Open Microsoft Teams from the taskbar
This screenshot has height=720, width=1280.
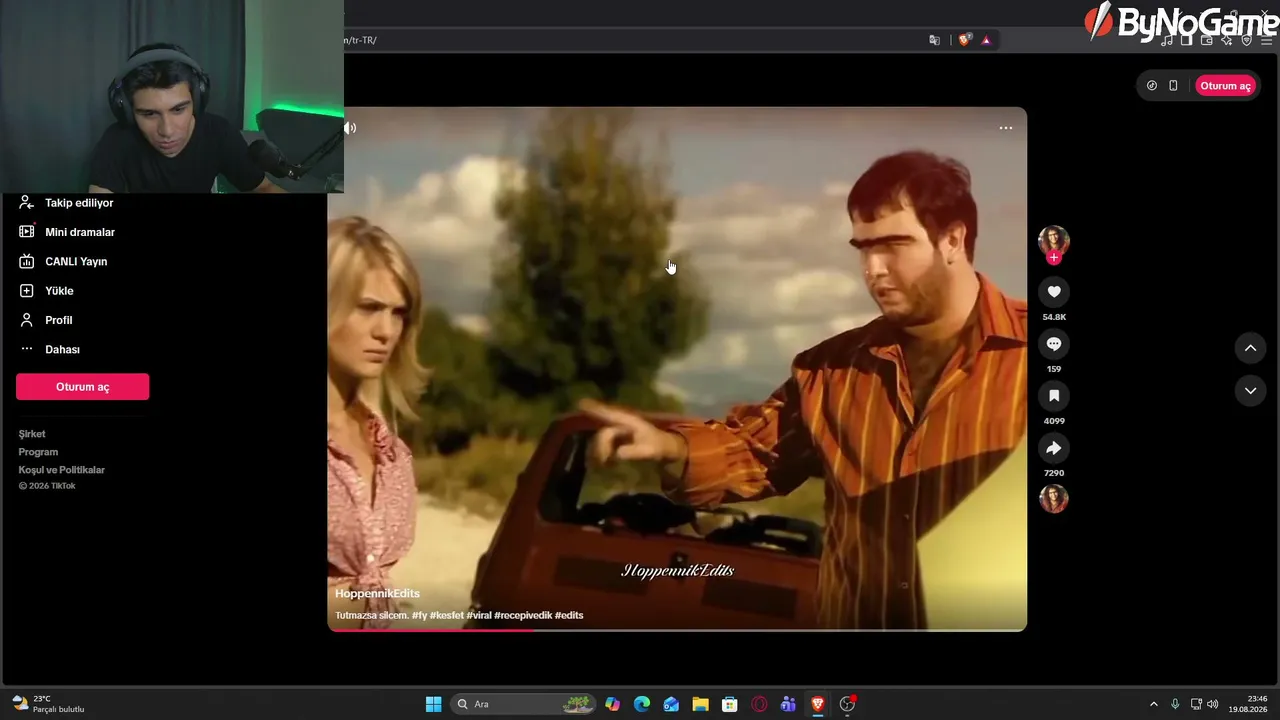click(x=788, y=704)
